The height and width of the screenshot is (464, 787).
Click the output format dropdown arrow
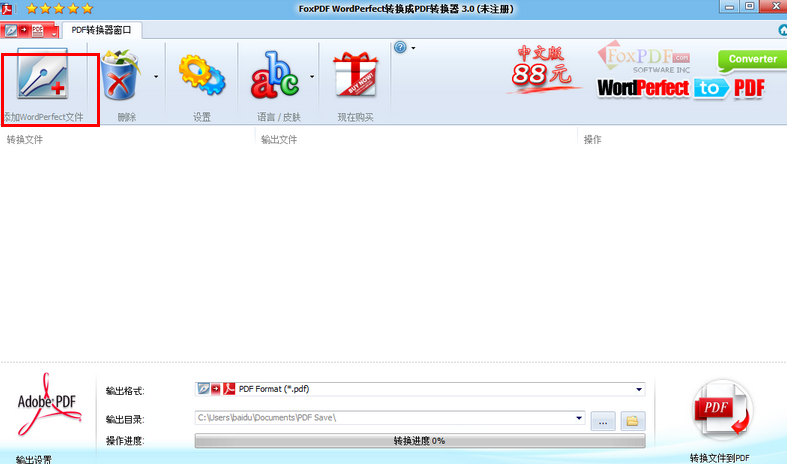click(639, 389)
